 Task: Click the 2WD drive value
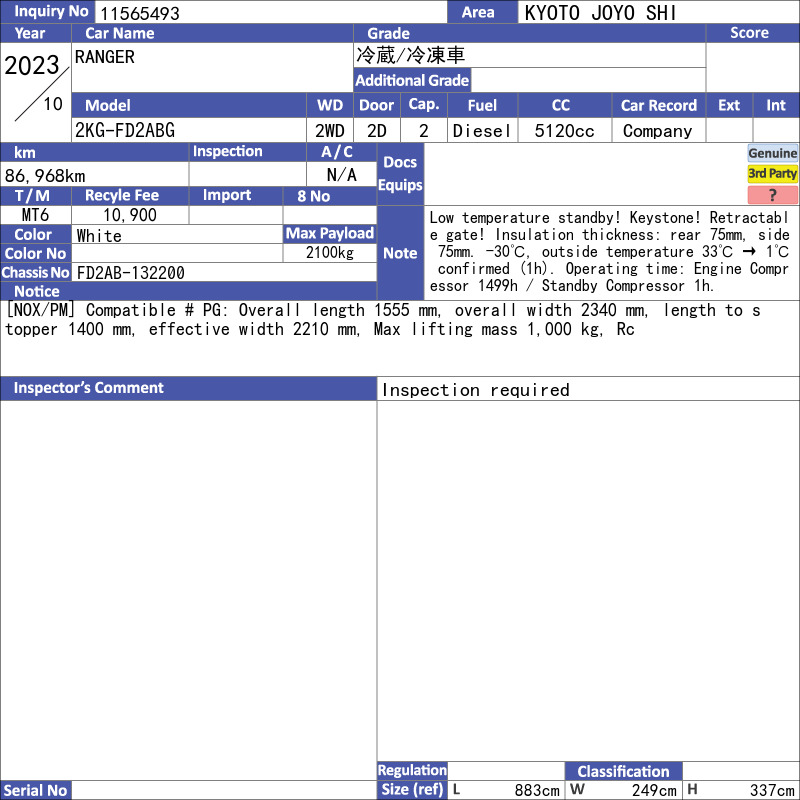click(330, 131)
